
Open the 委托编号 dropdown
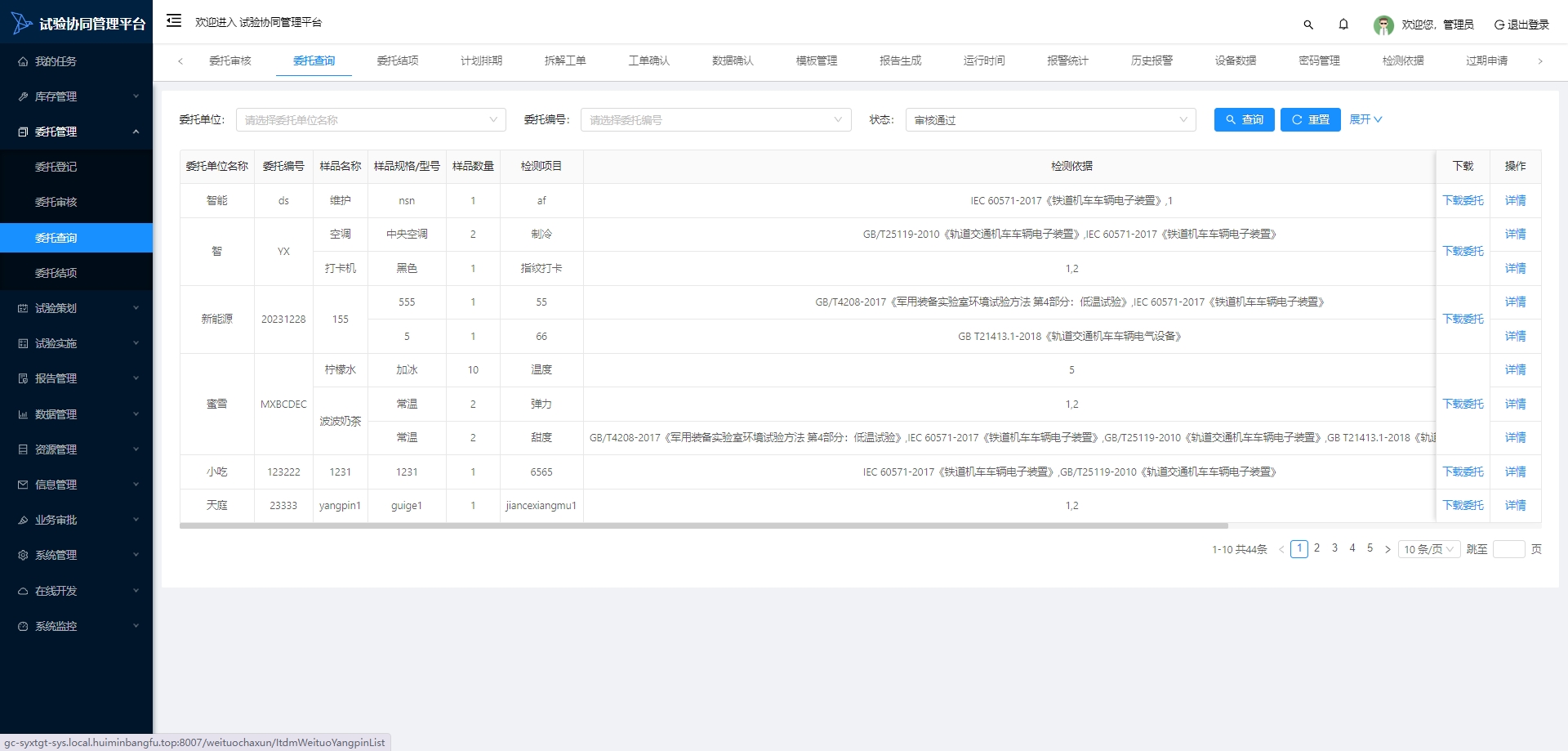pyautogui.click(x=715, y=120)
